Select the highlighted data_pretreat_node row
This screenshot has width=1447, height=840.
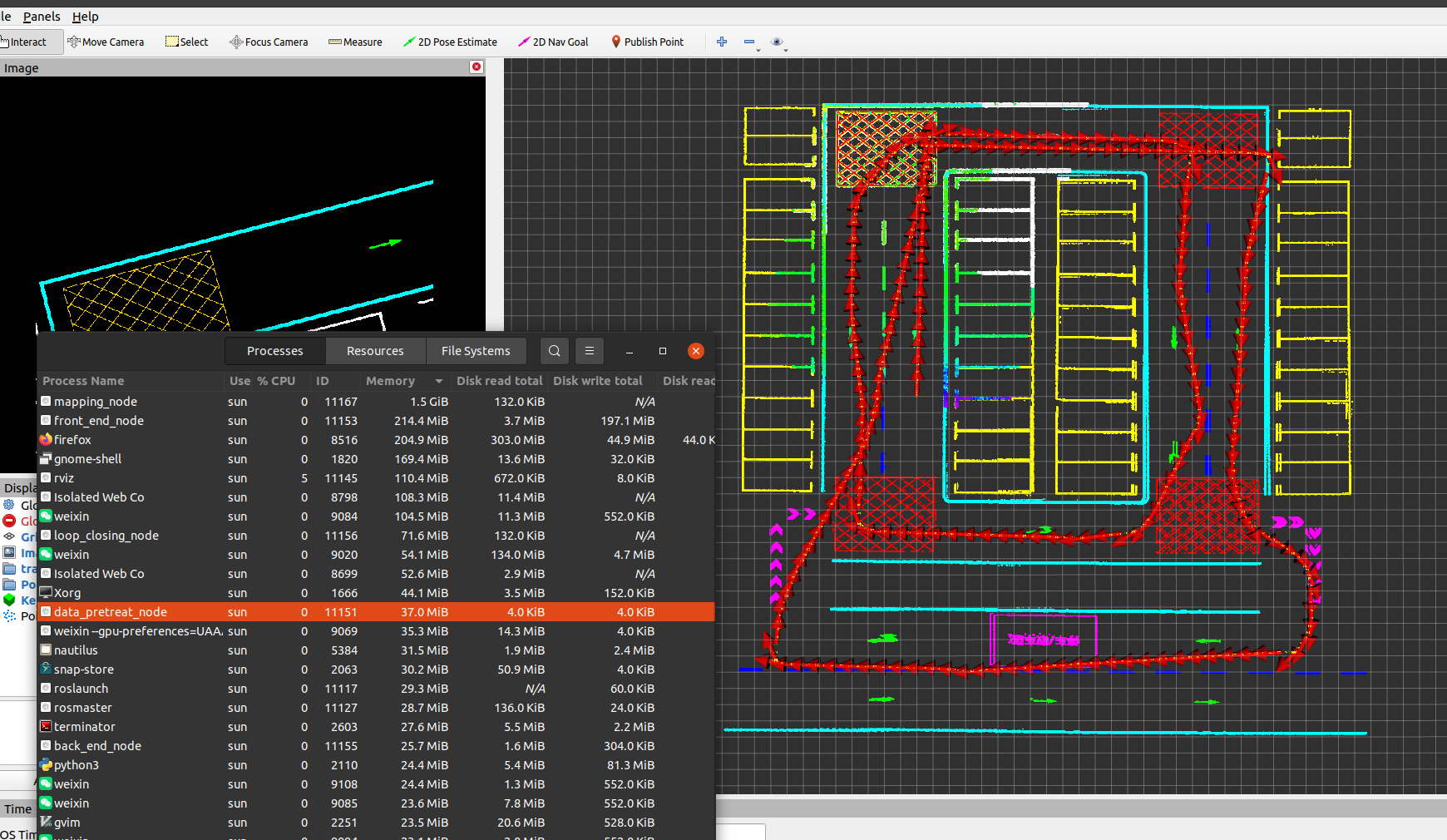(x=376, y=612)
